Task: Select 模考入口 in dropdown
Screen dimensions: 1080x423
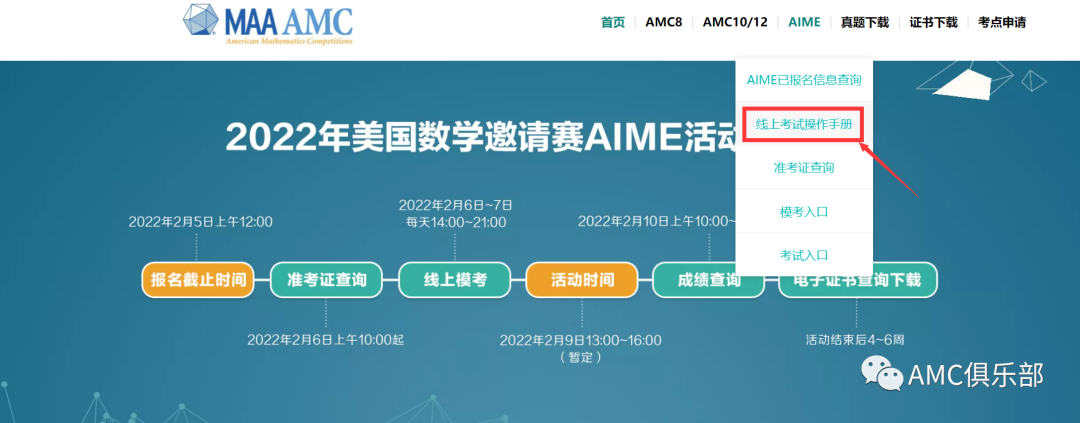Action: [x=804, y=212]
